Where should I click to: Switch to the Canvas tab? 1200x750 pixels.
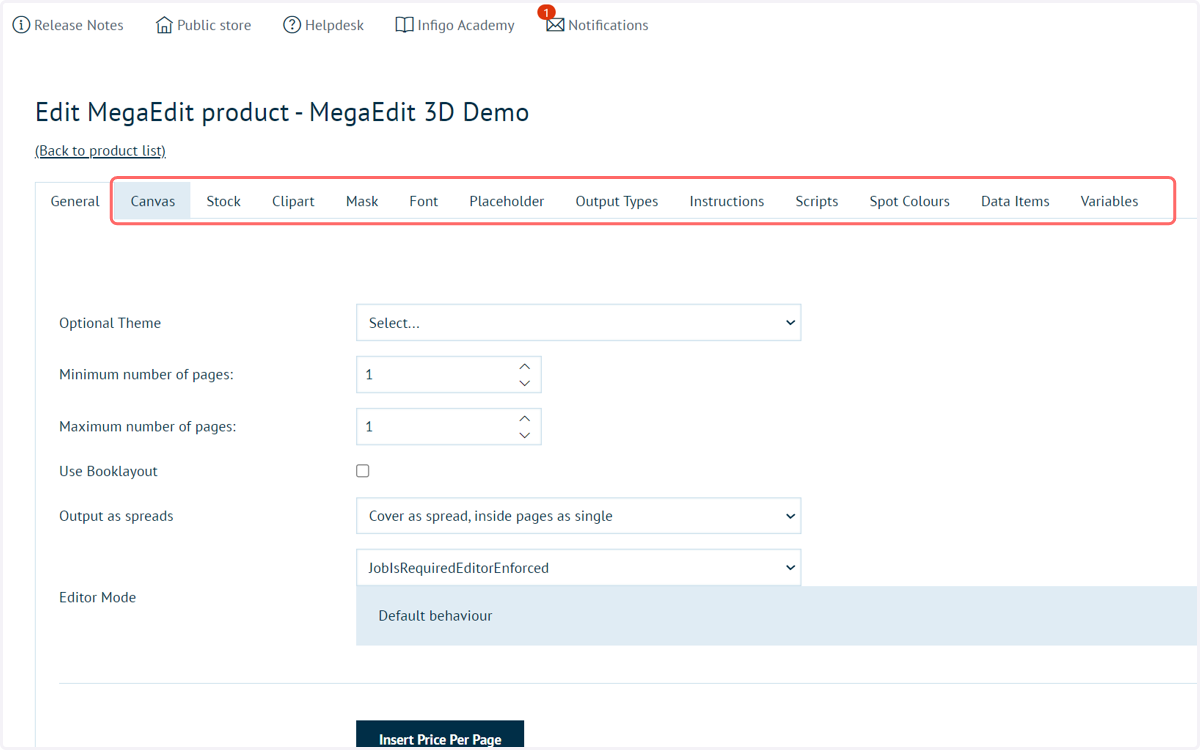tap(153, 201)
